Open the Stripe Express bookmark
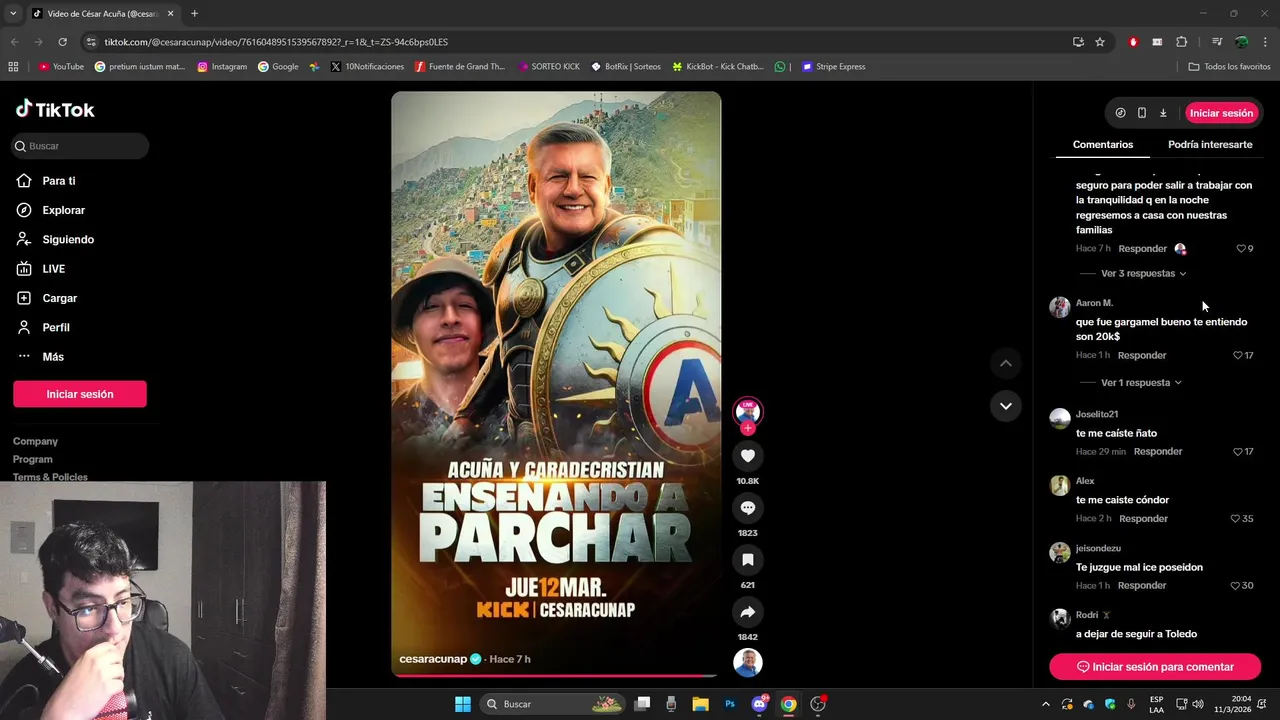Image resolution: width=1280 pixels, height=720 pixels. point(834,67)
